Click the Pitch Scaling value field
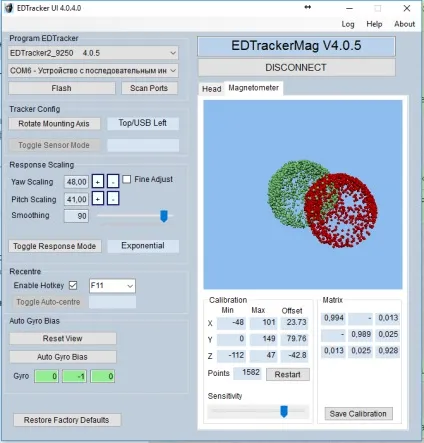Image resolution: width=424 pixels, height=443 pixels. click(76, 199)
